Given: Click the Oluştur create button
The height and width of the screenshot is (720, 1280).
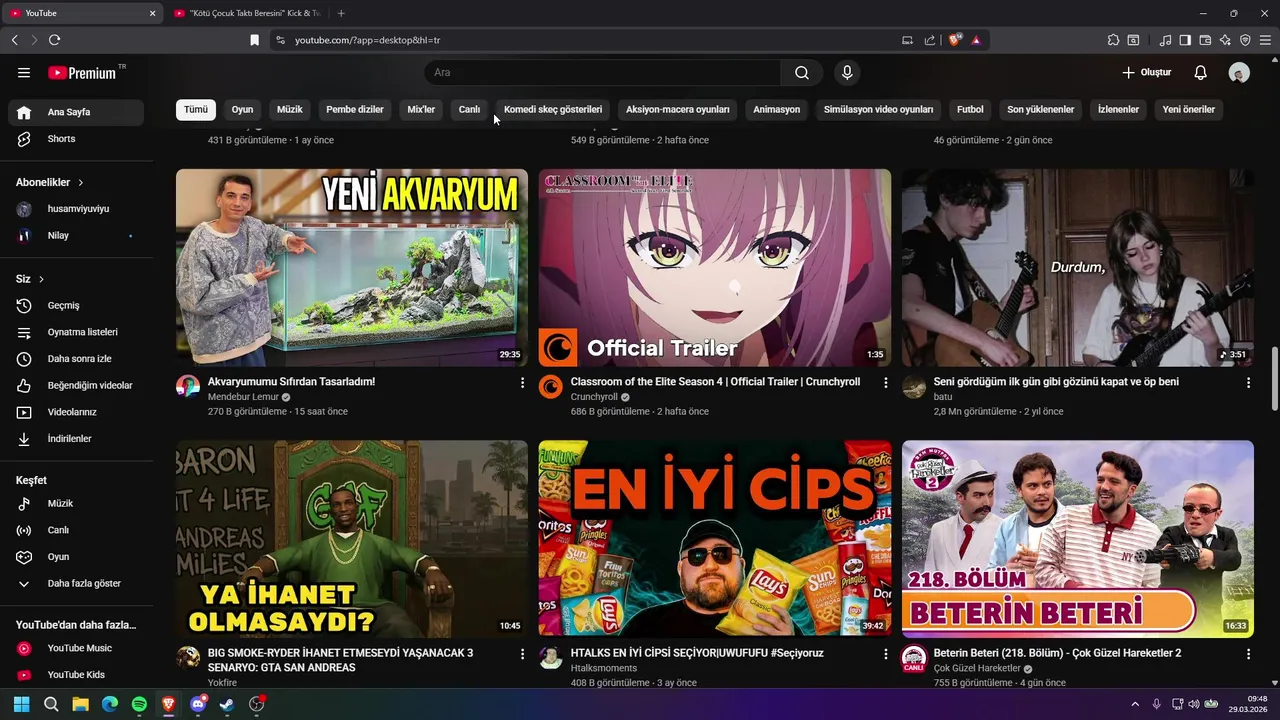Looking at the screenshot, I should click(x=1147, y=73).
